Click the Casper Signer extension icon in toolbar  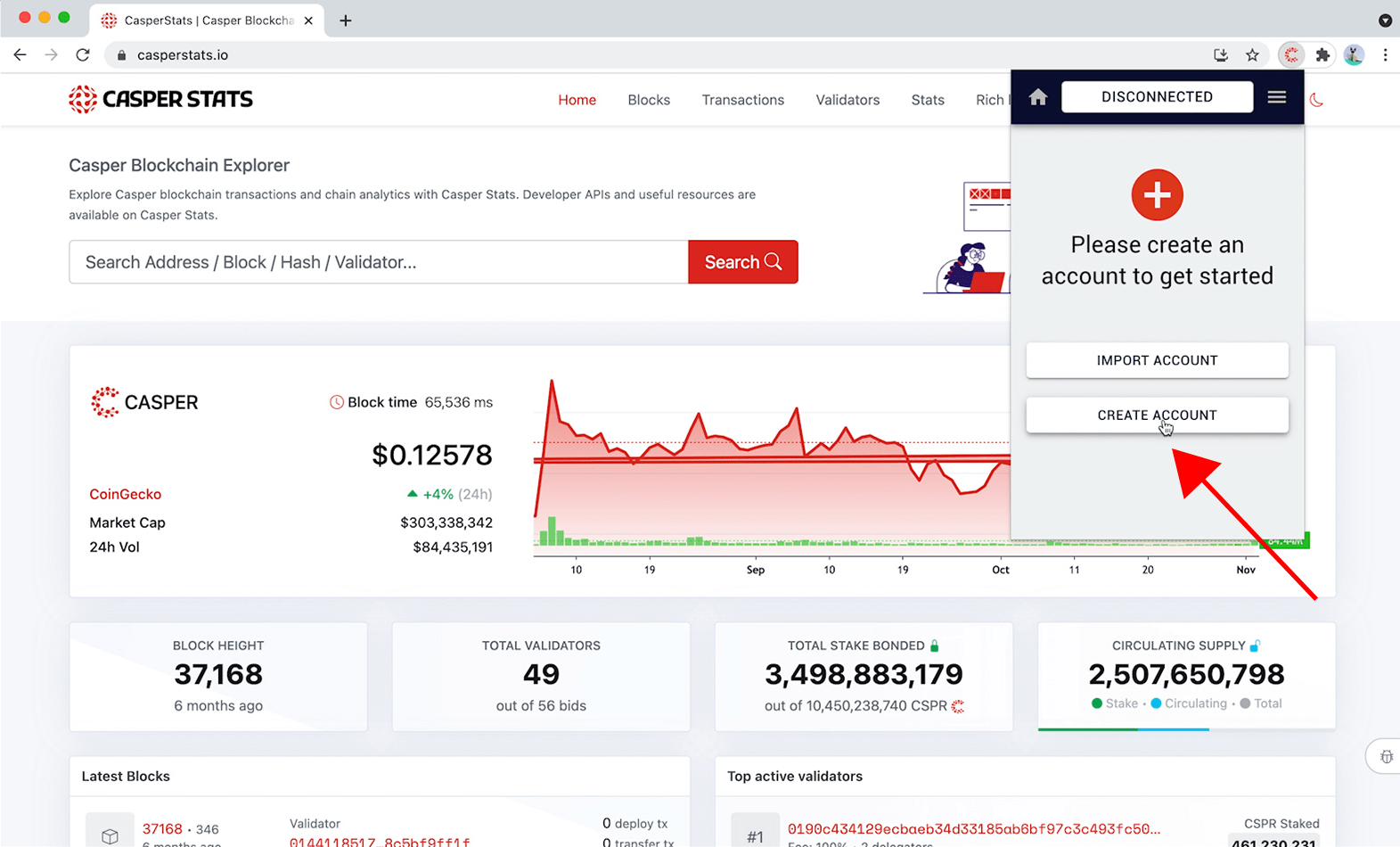pos(1291,55)
